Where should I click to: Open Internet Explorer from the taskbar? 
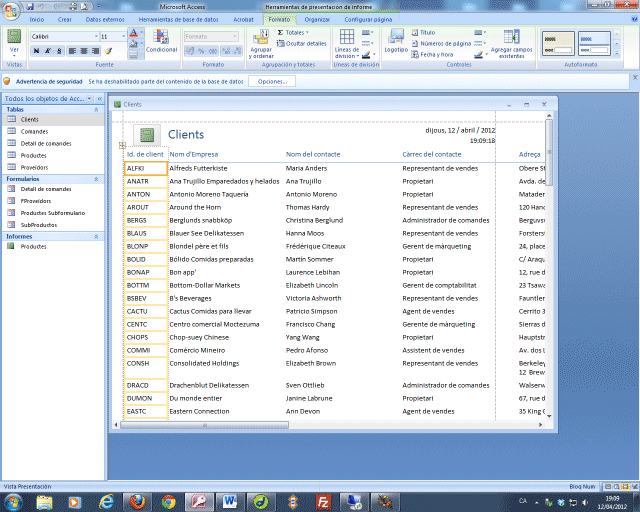[107, 502]
